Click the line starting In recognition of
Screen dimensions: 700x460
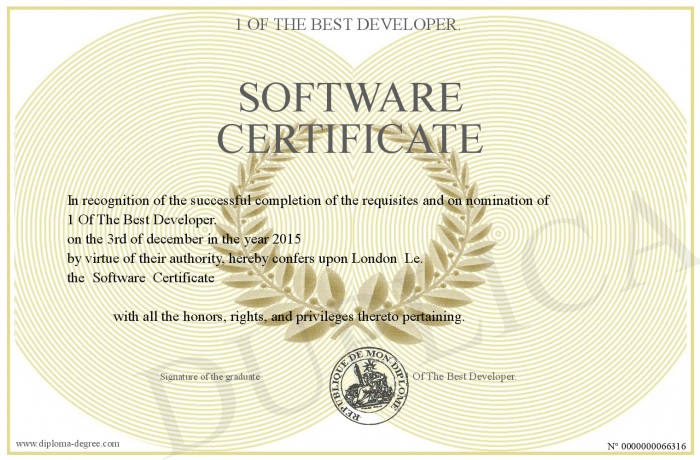308,201
